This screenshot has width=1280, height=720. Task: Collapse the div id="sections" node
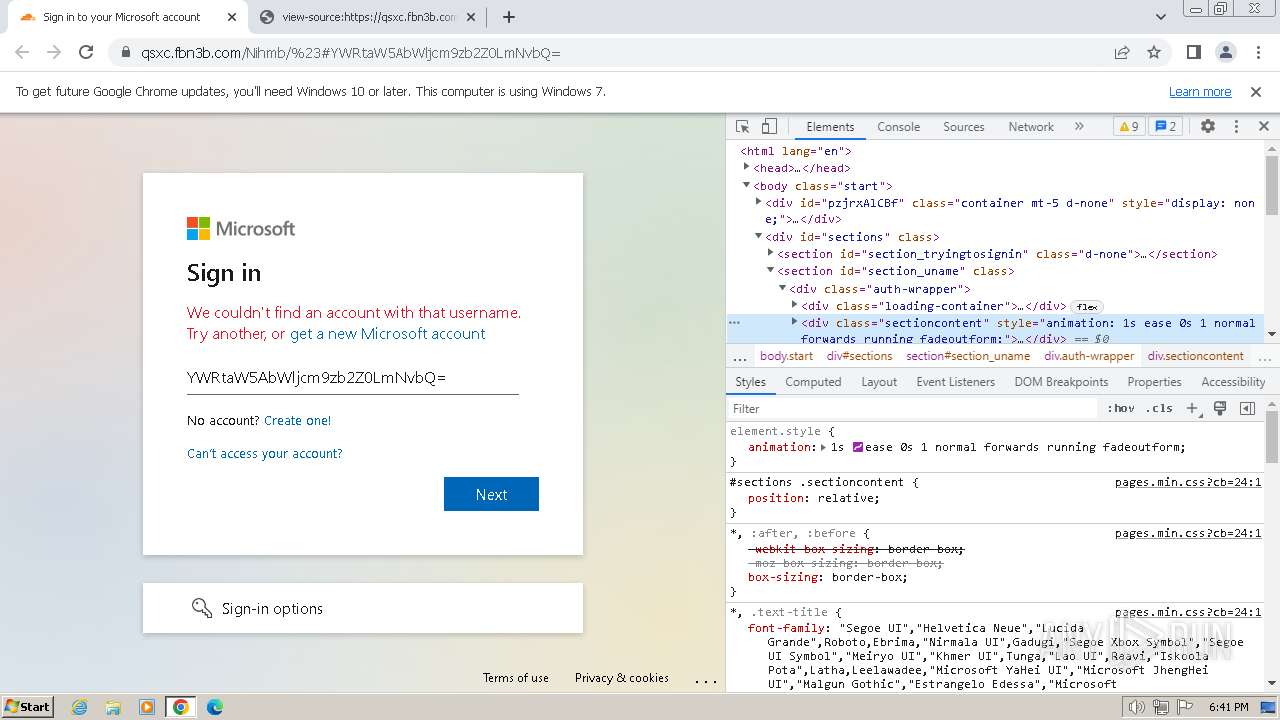(758, 236)
